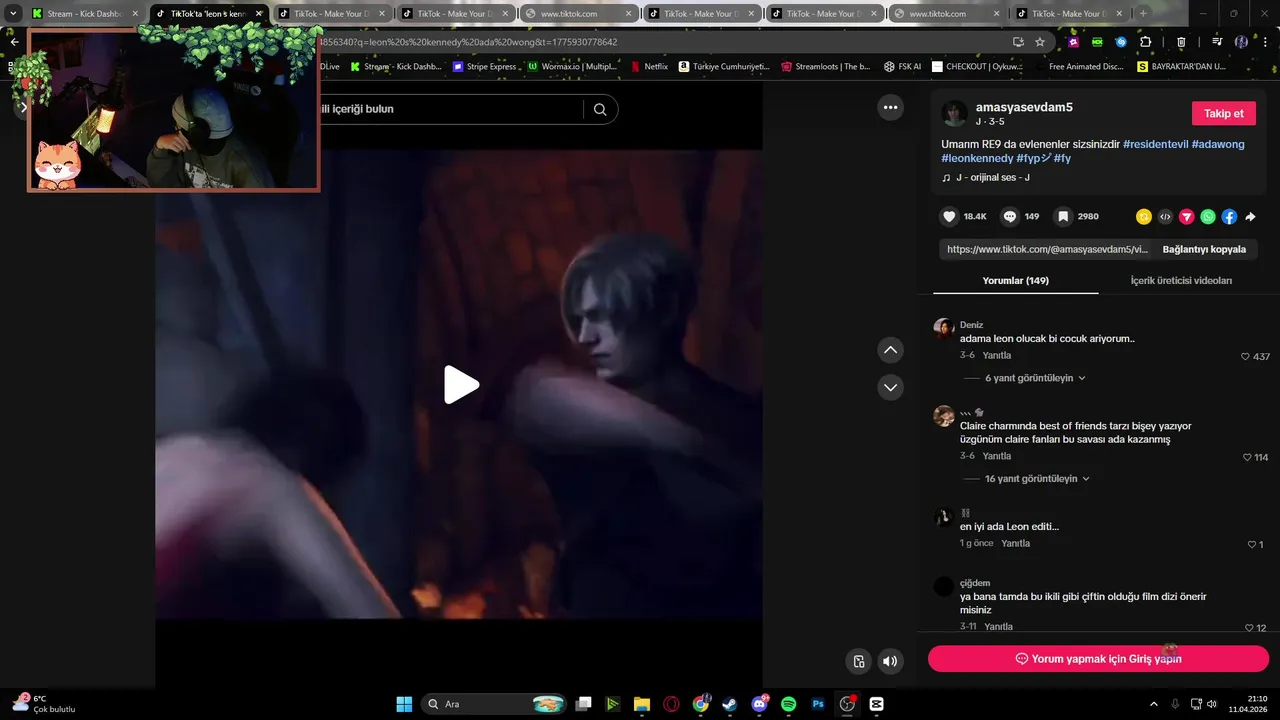Like the video with the heart icon
The height and width of the screenshot is (720, 1280).
(949, 216)
